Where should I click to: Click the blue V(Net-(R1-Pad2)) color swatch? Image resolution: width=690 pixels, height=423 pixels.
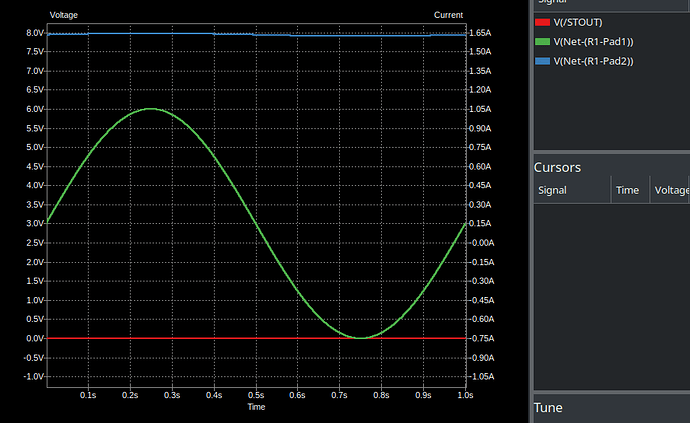pyautogui.click(x=542, y=61)
